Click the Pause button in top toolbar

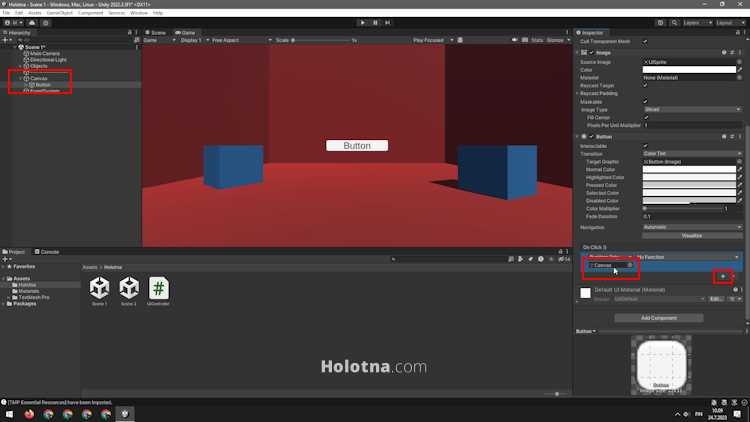375,22
